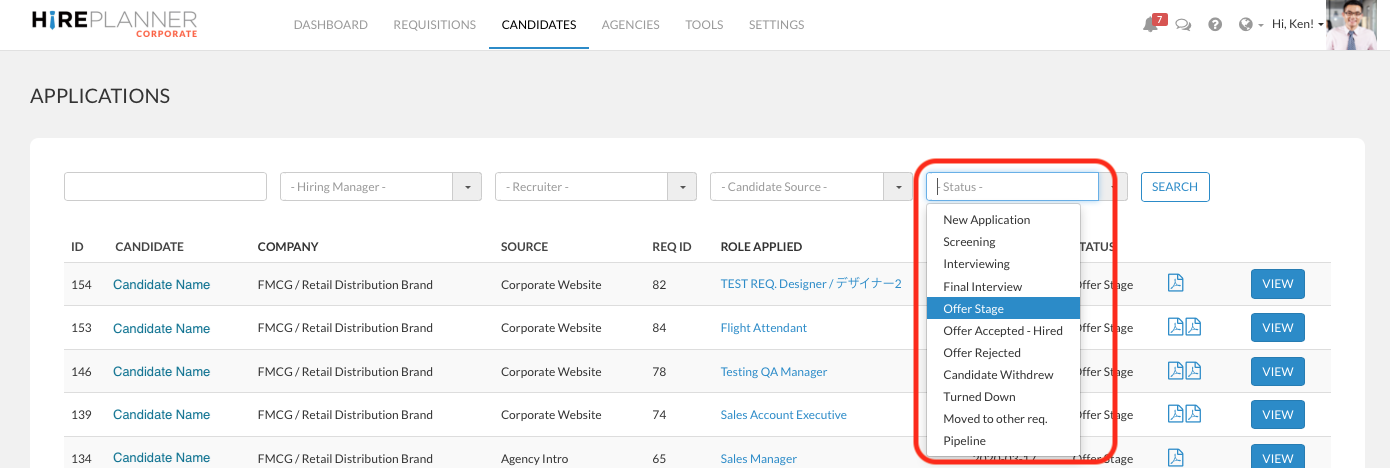Open the Candidate Source dropdown

click(x=897, y=187)
